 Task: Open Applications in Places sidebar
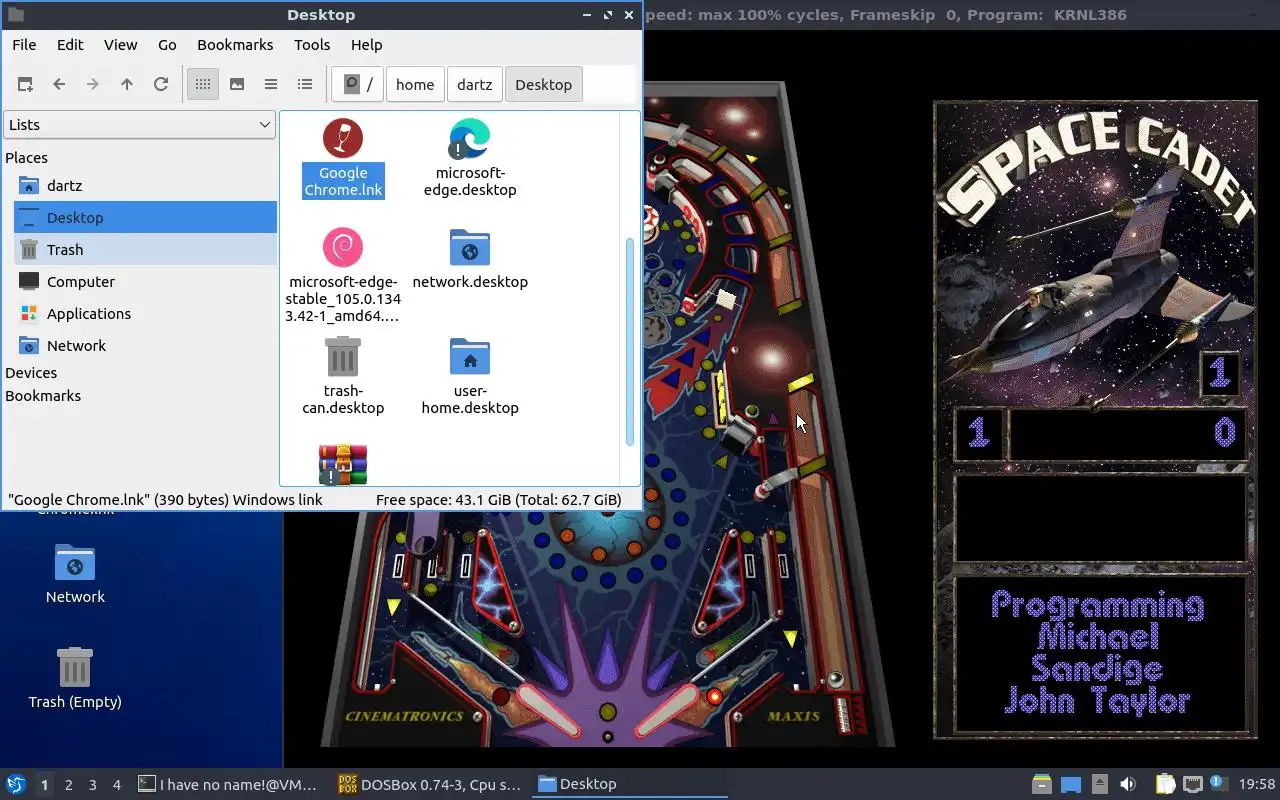click(x=145, y=314)
